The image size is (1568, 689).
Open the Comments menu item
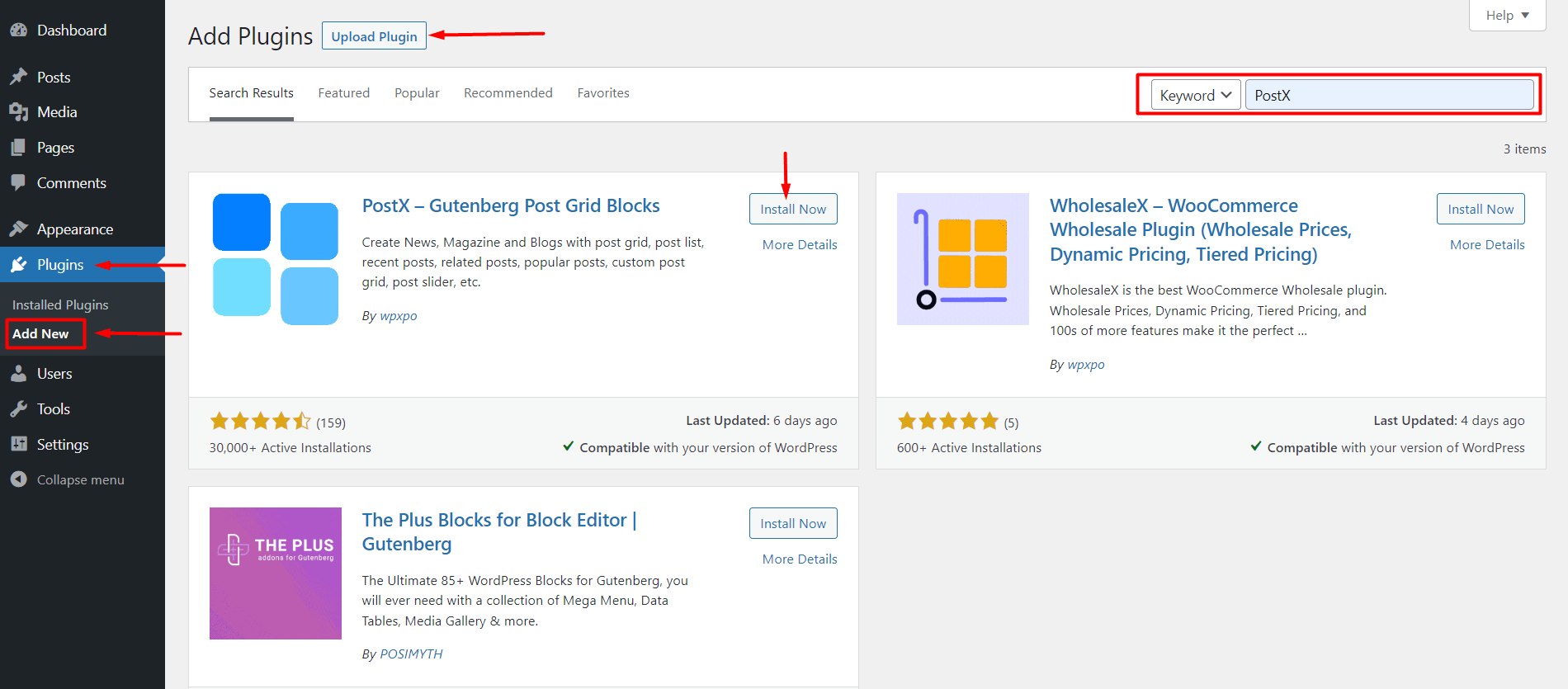(83, 183)
